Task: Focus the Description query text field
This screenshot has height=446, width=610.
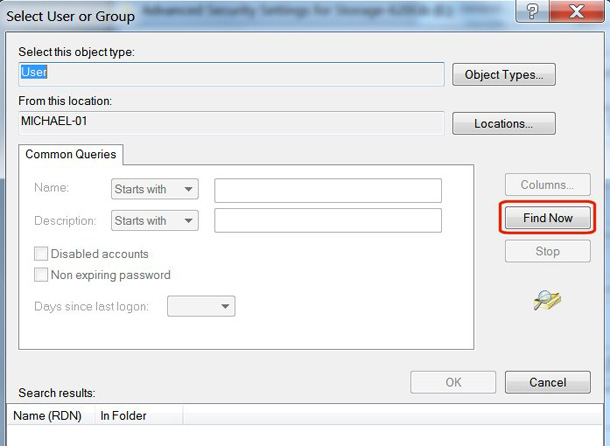Action: pos(328,221)
